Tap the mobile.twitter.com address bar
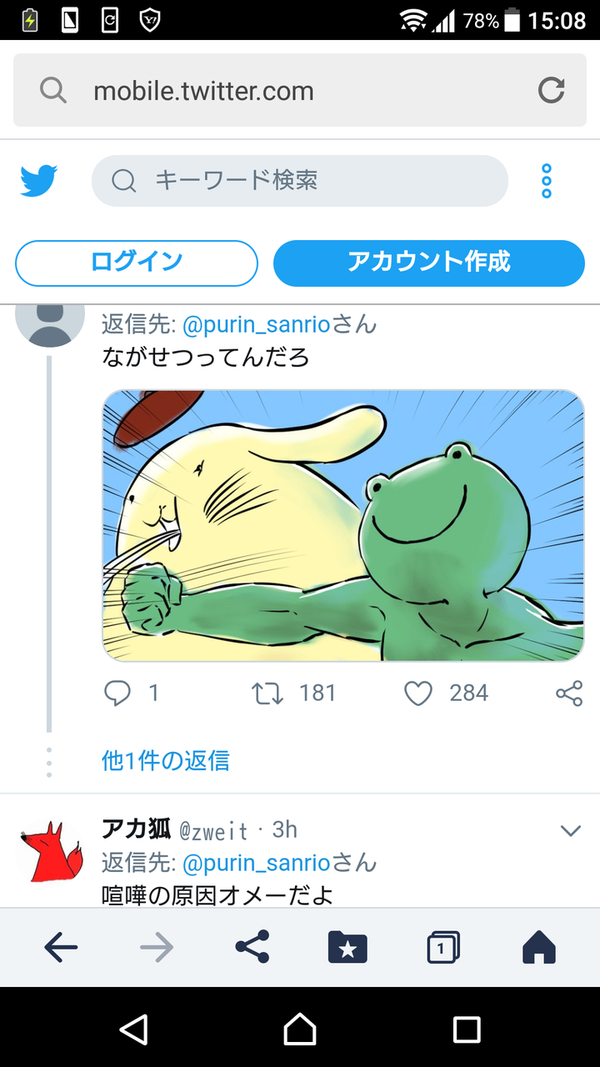 (x=300, y=90)
